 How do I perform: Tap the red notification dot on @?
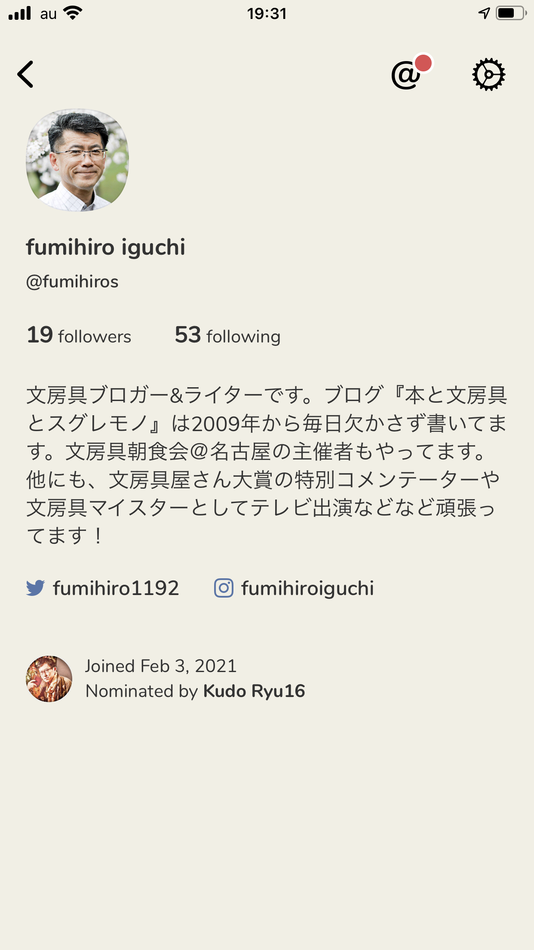pyautogui.click(x=423, y=63)
